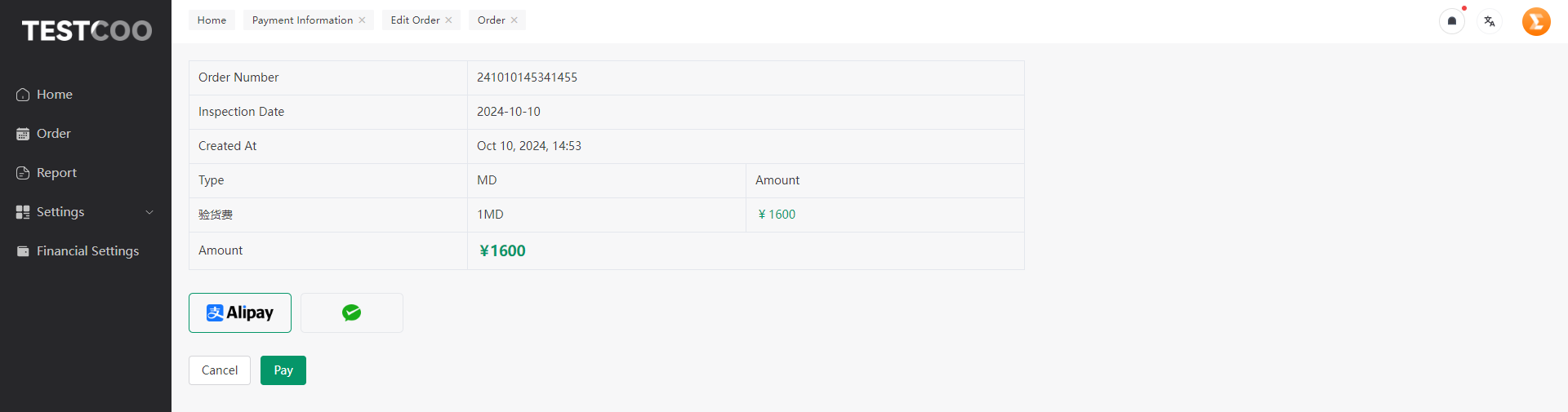Open the orange user avatar menu
The image size is (1568, 412).
tap(1536, 21)
